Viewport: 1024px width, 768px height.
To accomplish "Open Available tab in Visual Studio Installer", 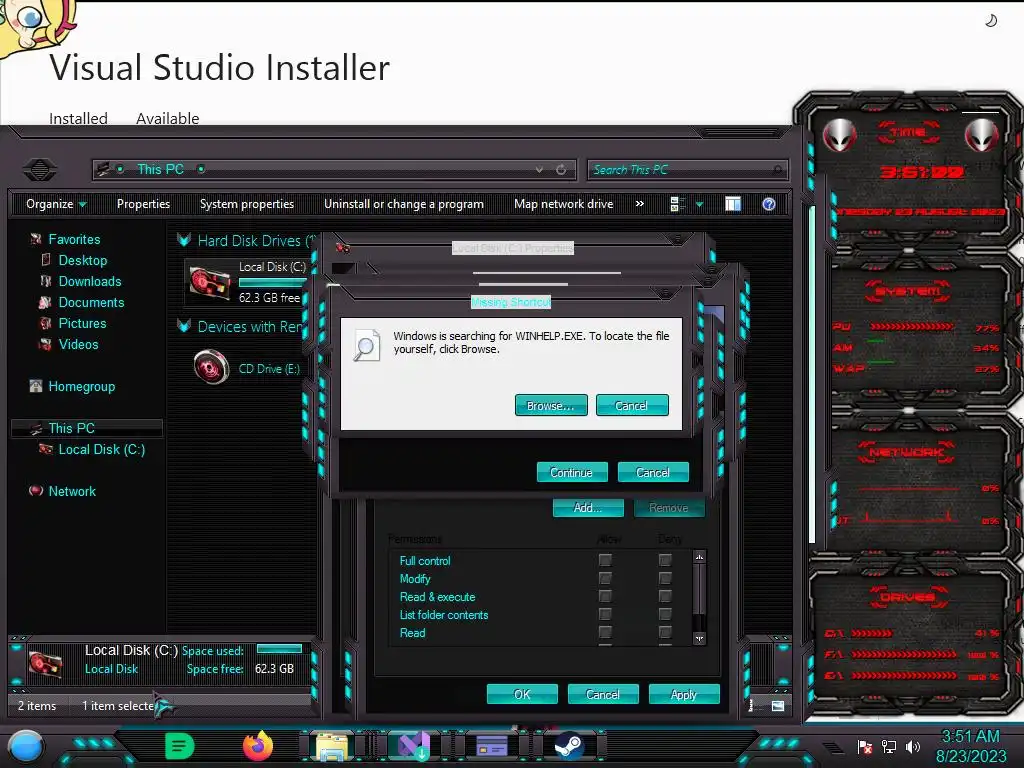I will coord(167,118).
